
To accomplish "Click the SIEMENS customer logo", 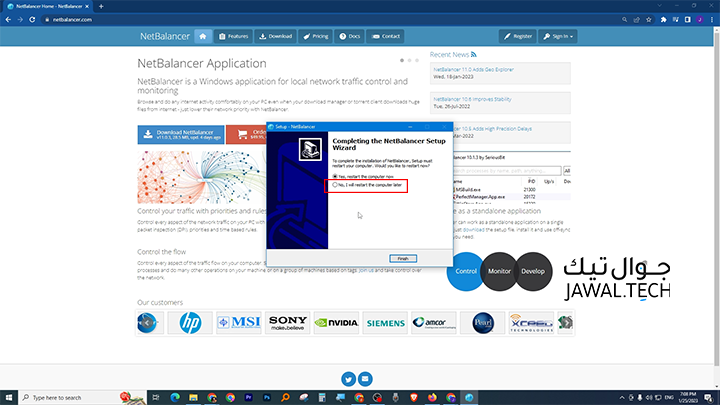I will point(385,323).
